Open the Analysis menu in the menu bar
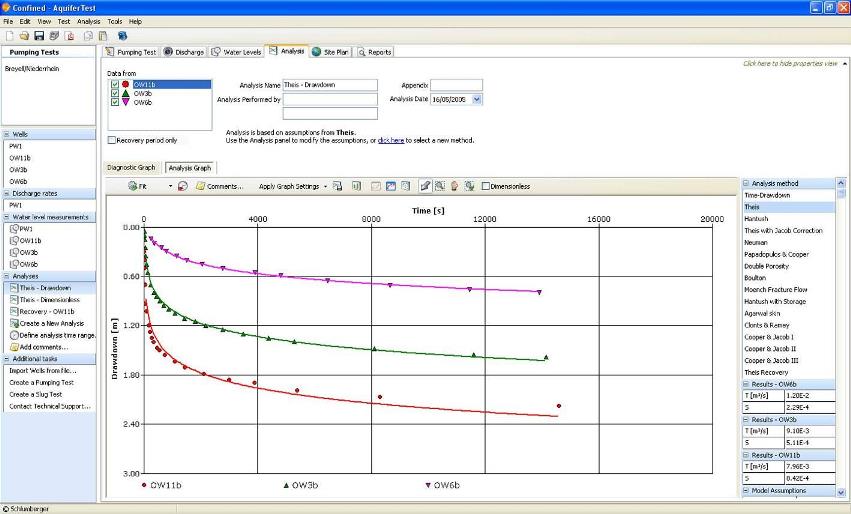Image resolution: width=851 pixels, height=514 pixels. point(88,22)
